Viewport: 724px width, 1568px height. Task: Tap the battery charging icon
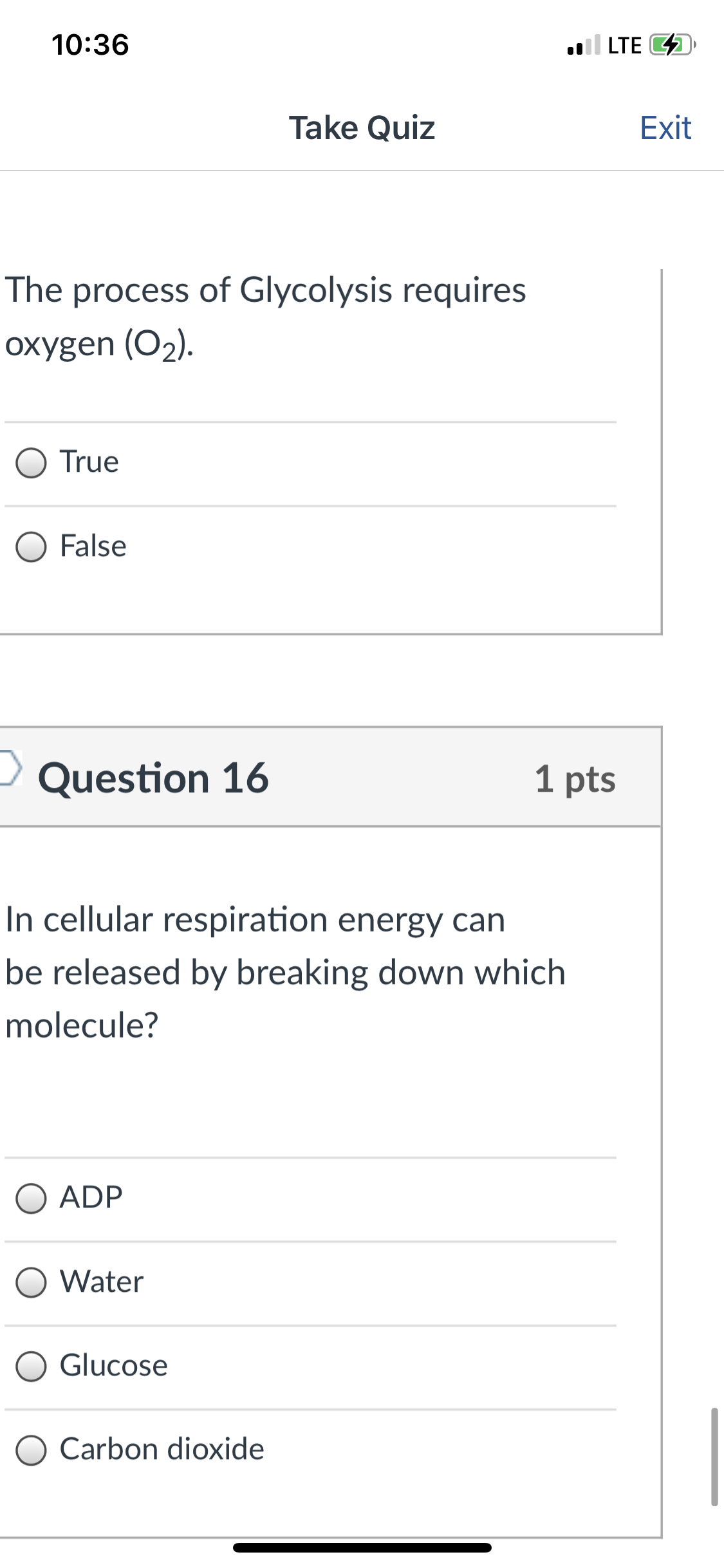pos(673,45)
